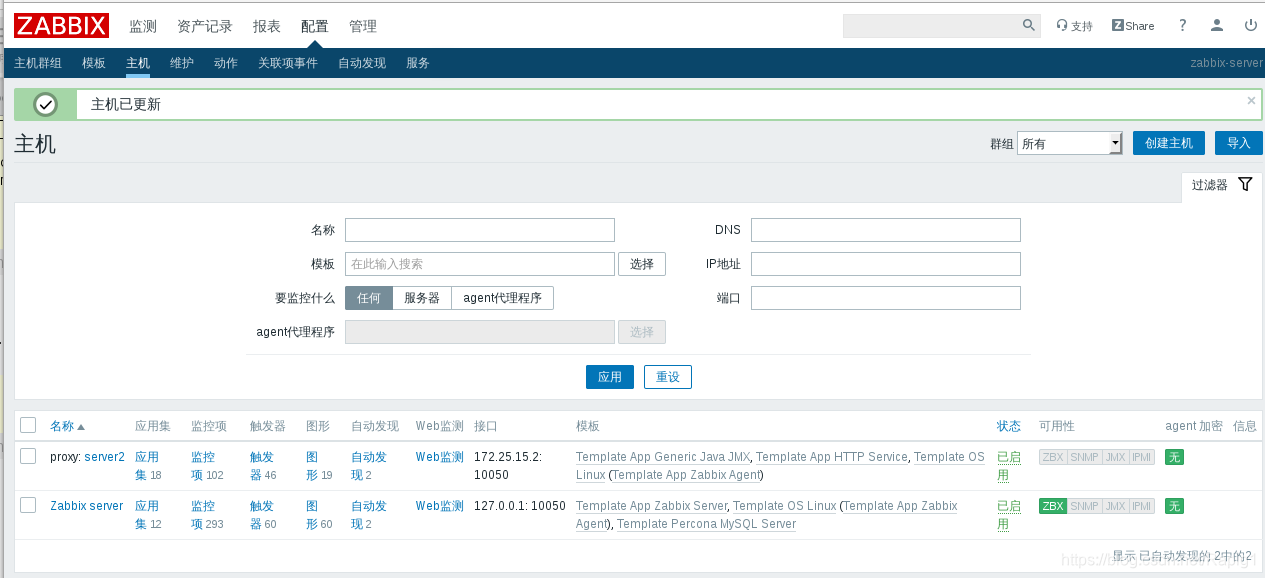Click the SNMP badge for server2
1265x578 pixels.
coord(1084,457)
